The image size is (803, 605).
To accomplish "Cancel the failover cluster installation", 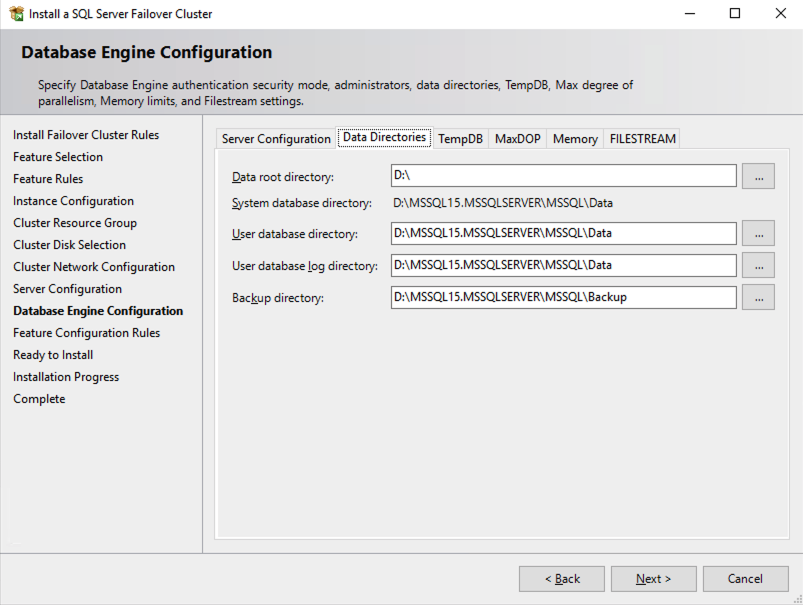I will [745, 579].
